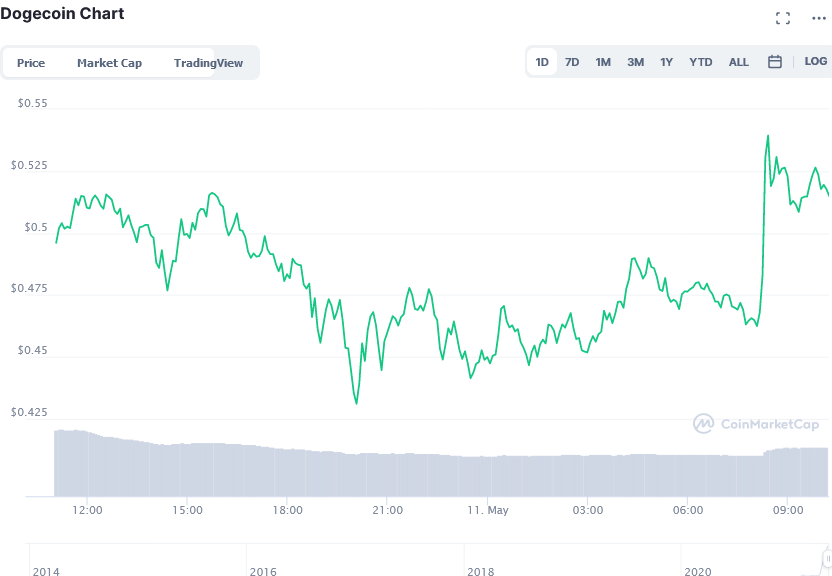Click the 2016 marker on the timeline navigator

(x=263, y=571)
